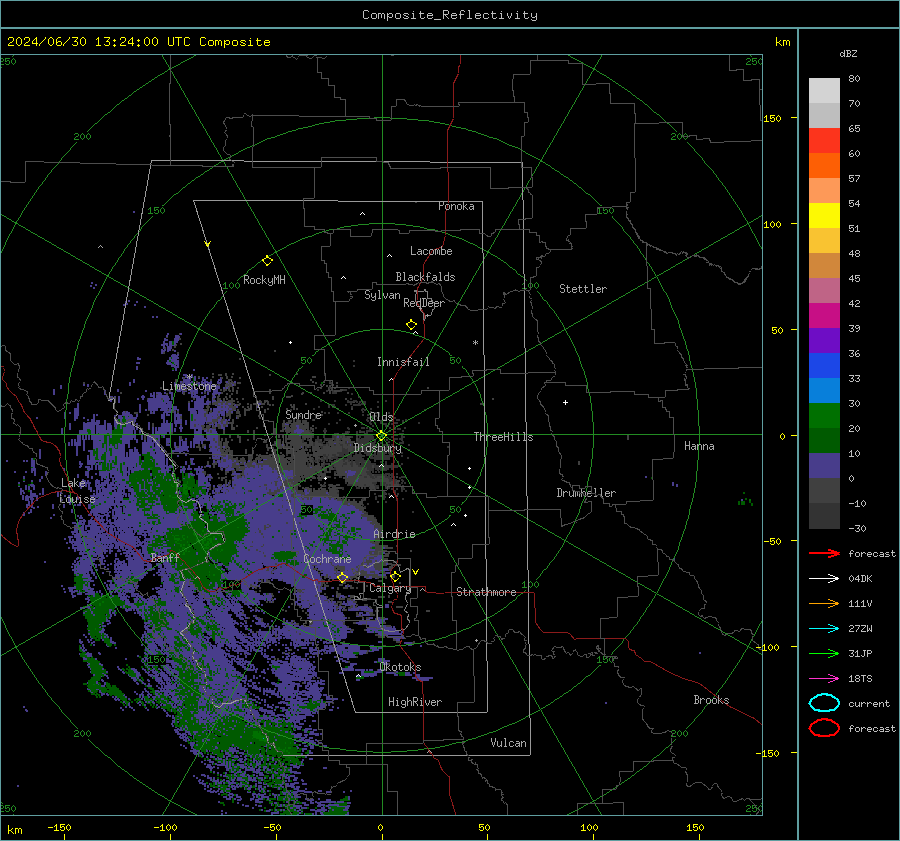Select the Innisfail town label
Viewport: 900px width, 841px height.
click(x=403, y=362)
